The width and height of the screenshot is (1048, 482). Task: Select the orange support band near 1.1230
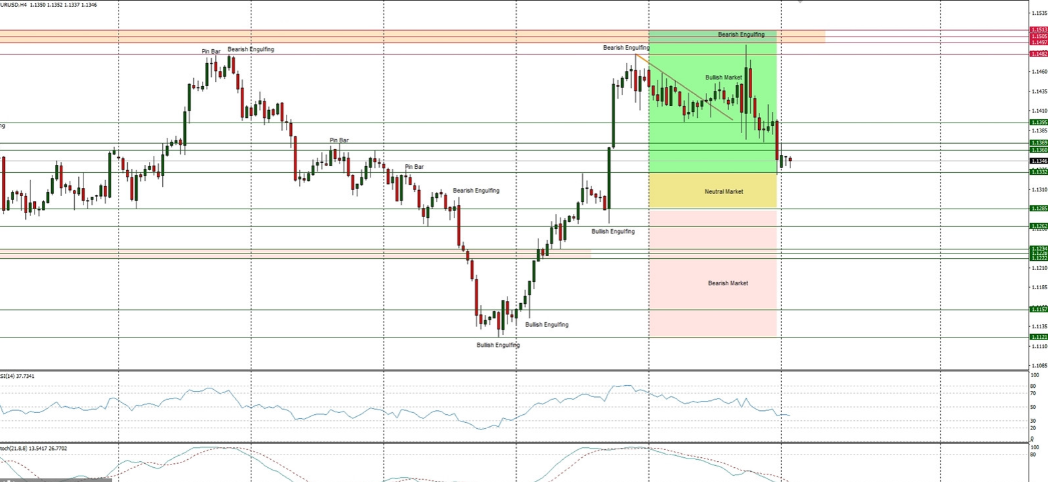(x=300, y=253)
